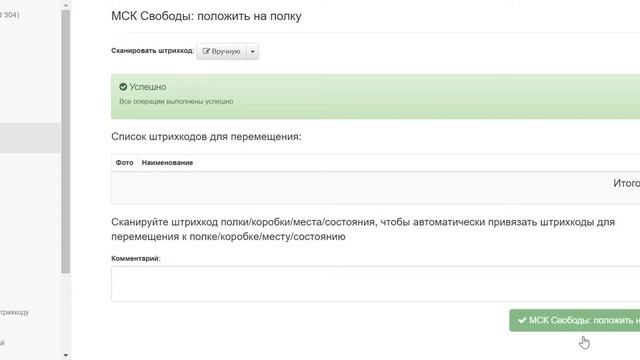The image size is (640, 360).
Task: Click the sidebar vertical scrollbar thumb
Action: 66,142
